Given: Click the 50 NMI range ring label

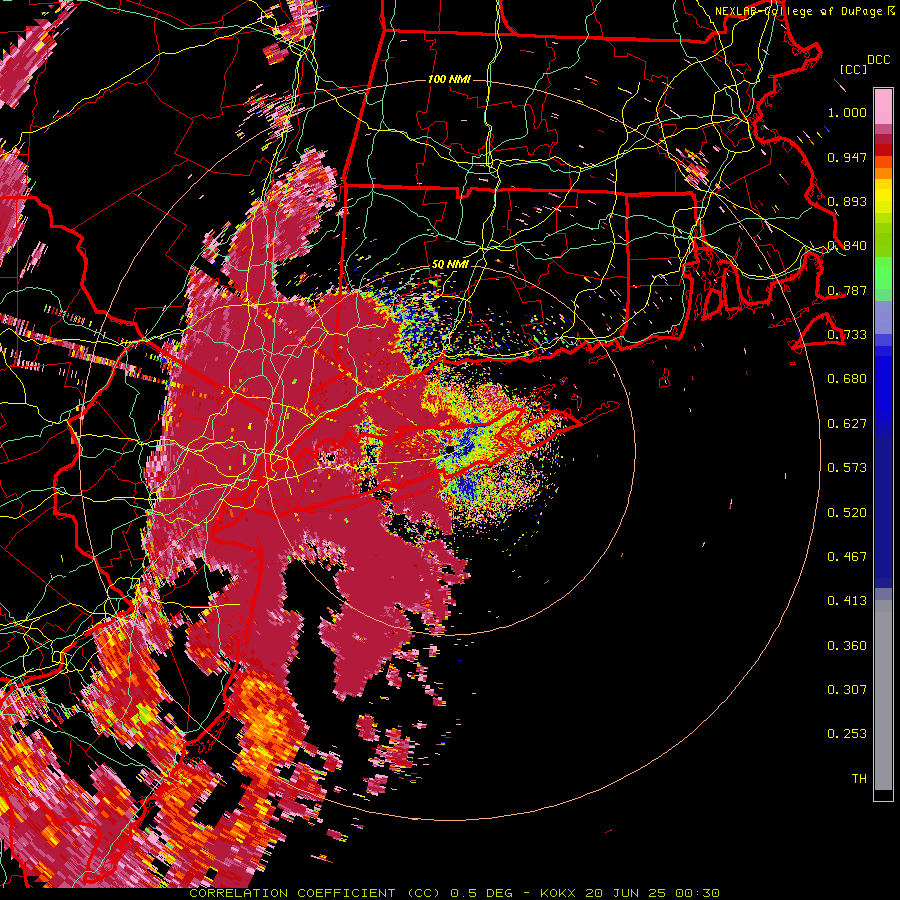Looking at the screenshot, I should (450, 265).
